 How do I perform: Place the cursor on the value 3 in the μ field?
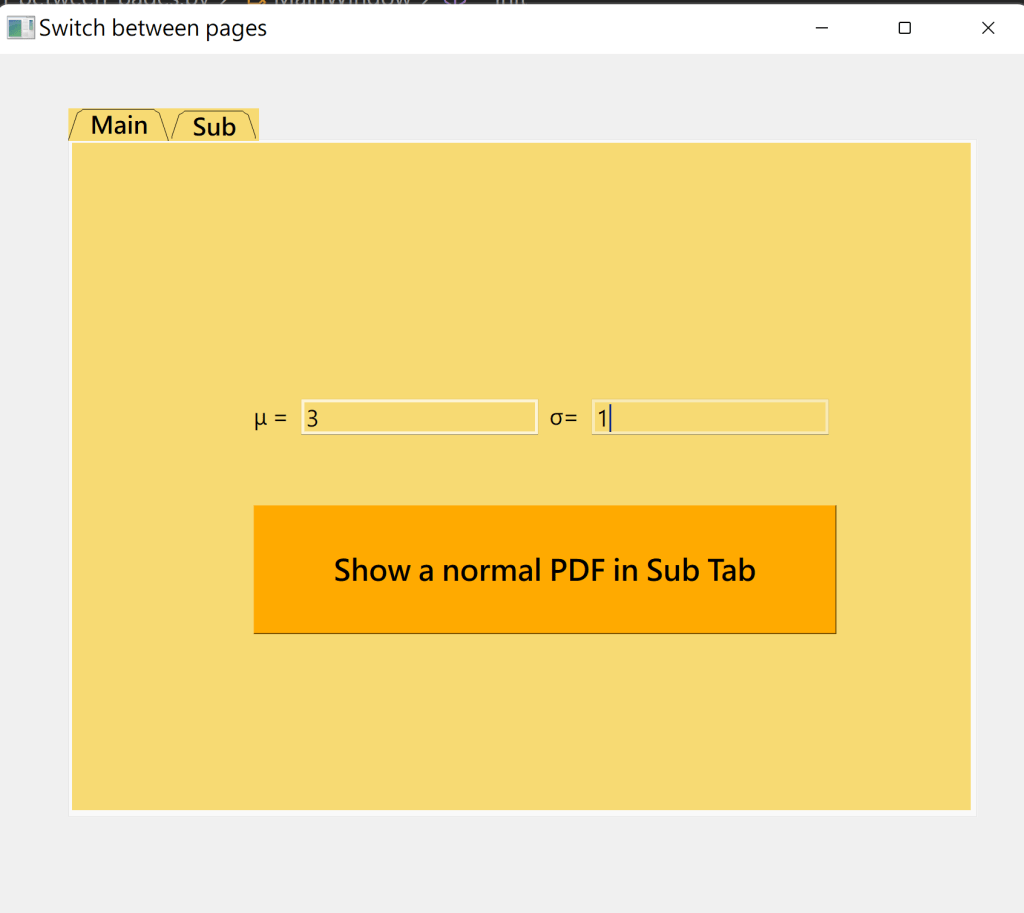[x=313, y=418]
